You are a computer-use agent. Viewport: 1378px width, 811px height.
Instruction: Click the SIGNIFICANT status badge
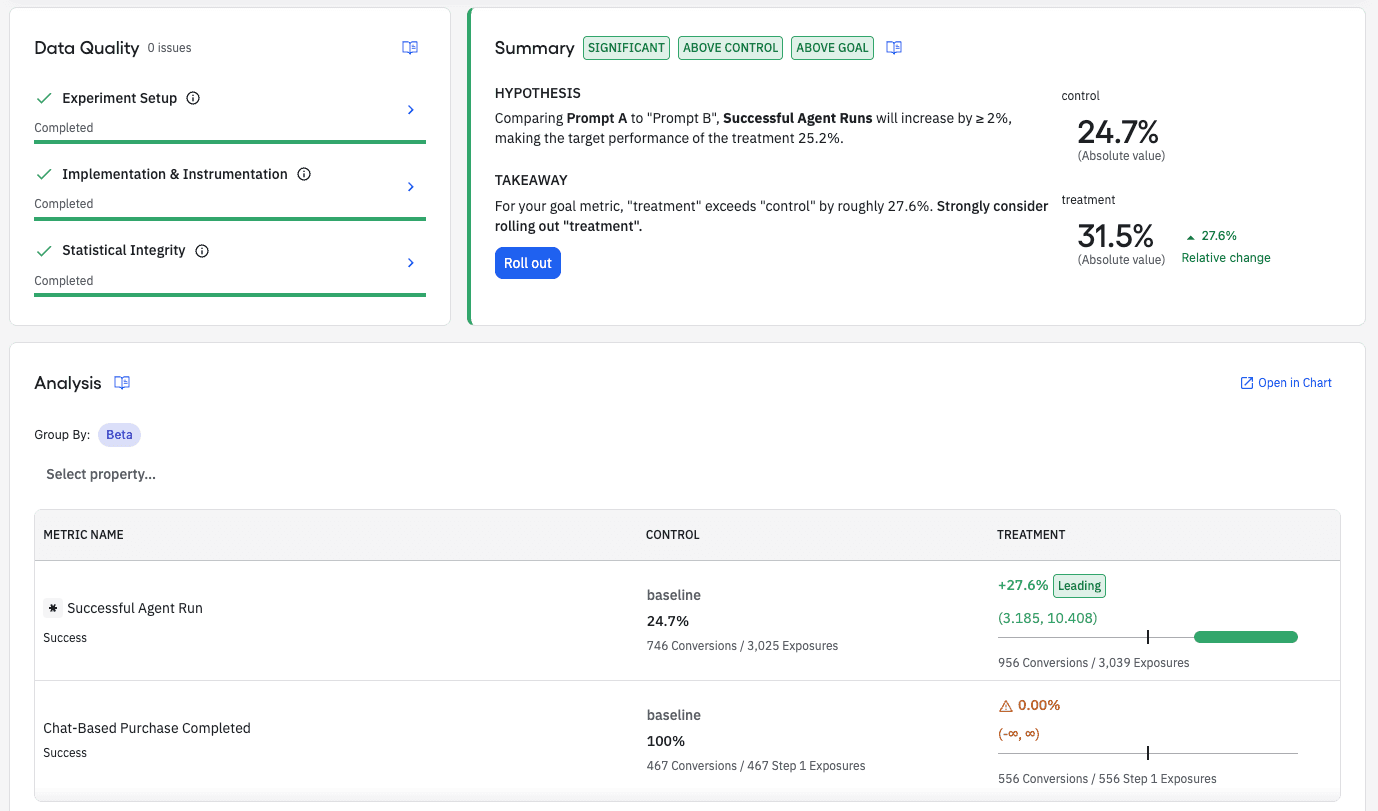[x=626, y=48]
